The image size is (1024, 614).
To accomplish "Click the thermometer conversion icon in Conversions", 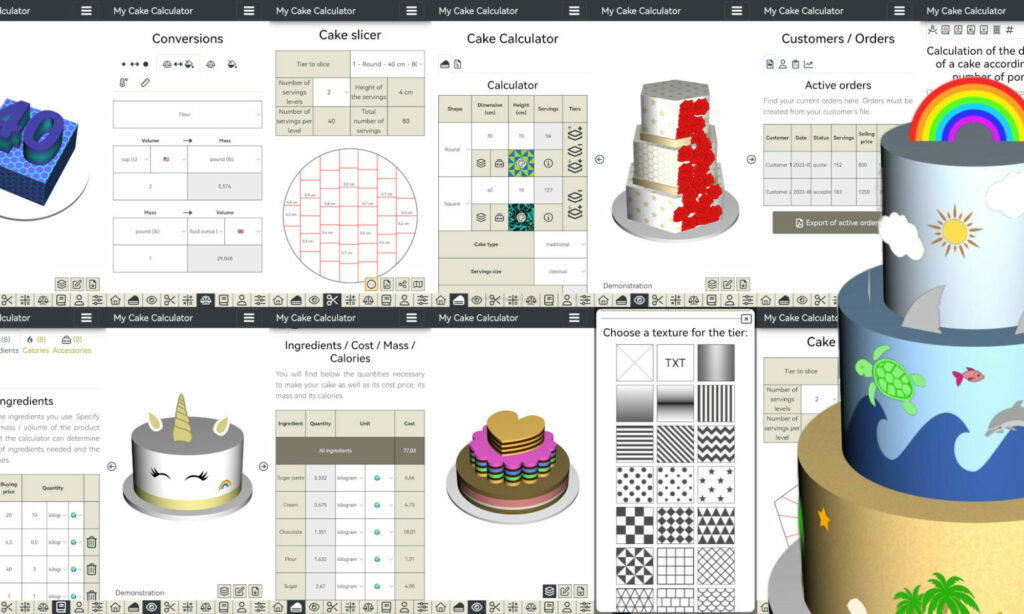I will pyautogui.click(x=122, y=81).
